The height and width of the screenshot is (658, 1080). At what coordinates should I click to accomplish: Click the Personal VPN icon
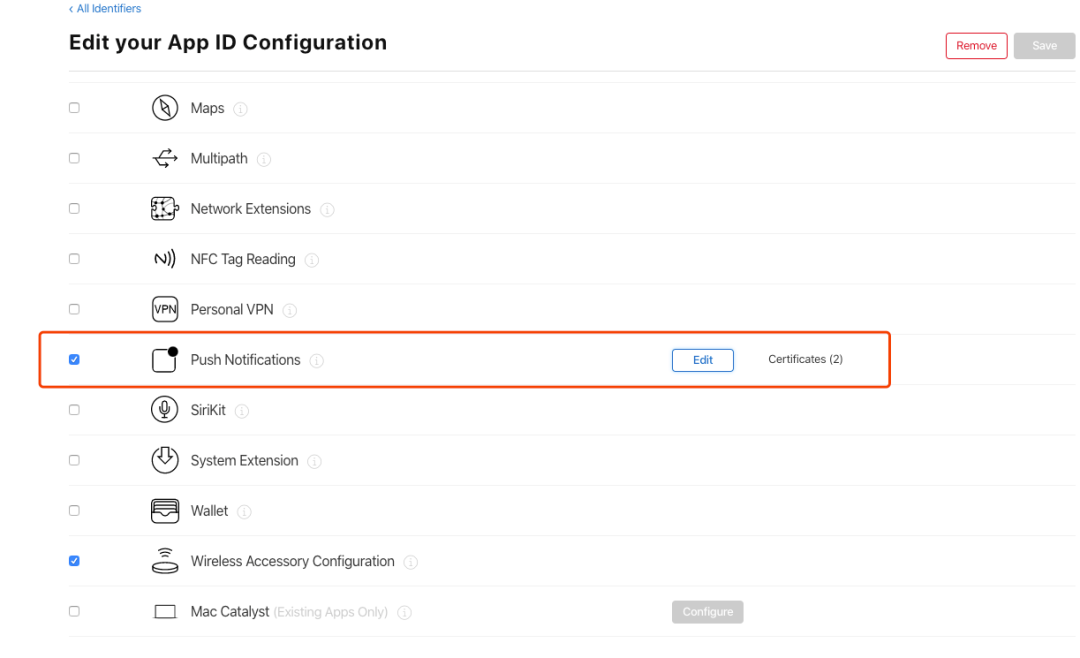click(164, 309)
